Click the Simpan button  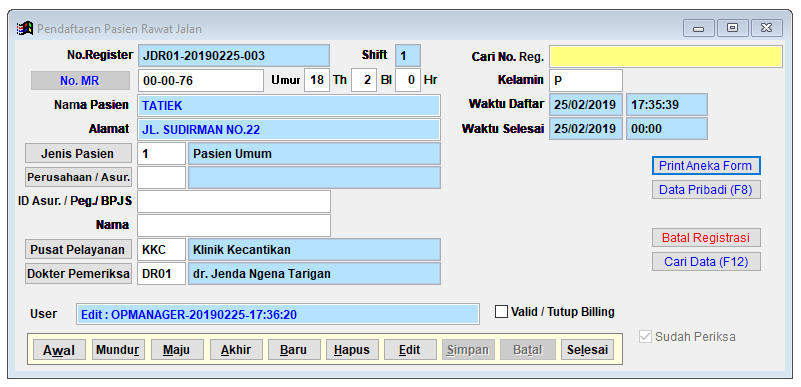pyautogui.click(x=468, y=350)
